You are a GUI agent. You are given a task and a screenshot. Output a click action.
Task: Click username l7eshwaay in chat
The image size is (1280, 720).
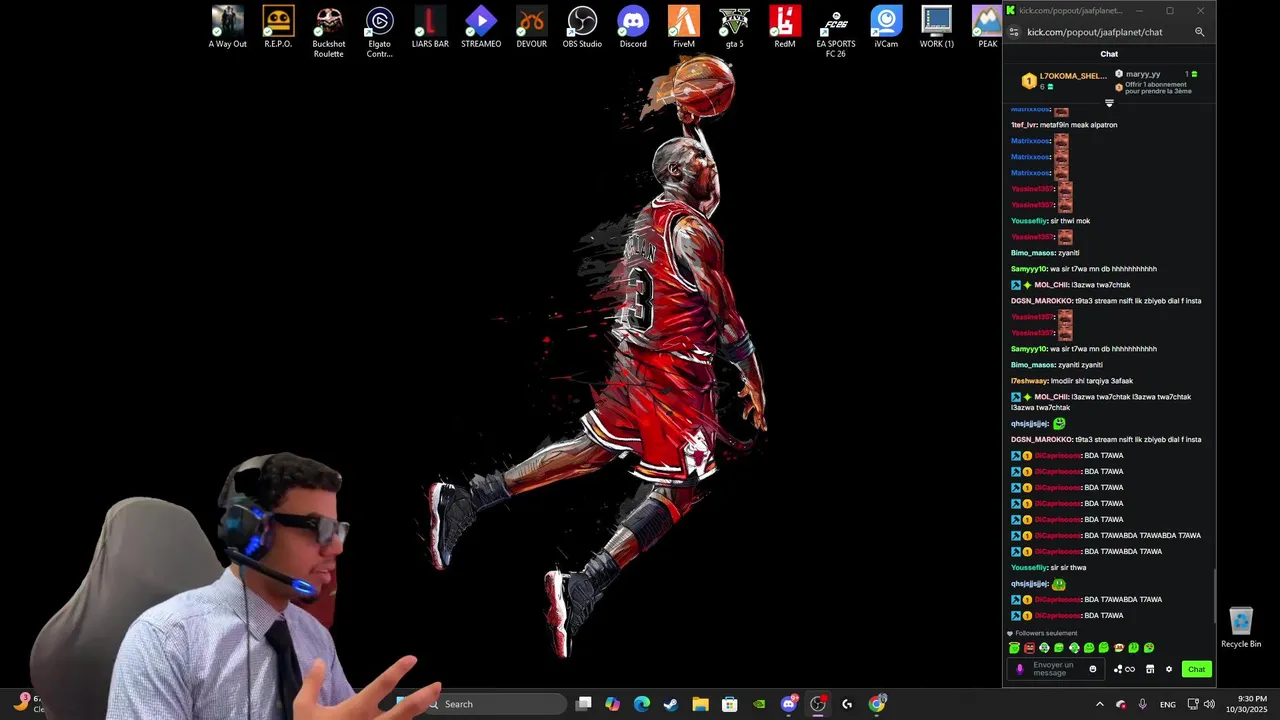[1029, 381]
